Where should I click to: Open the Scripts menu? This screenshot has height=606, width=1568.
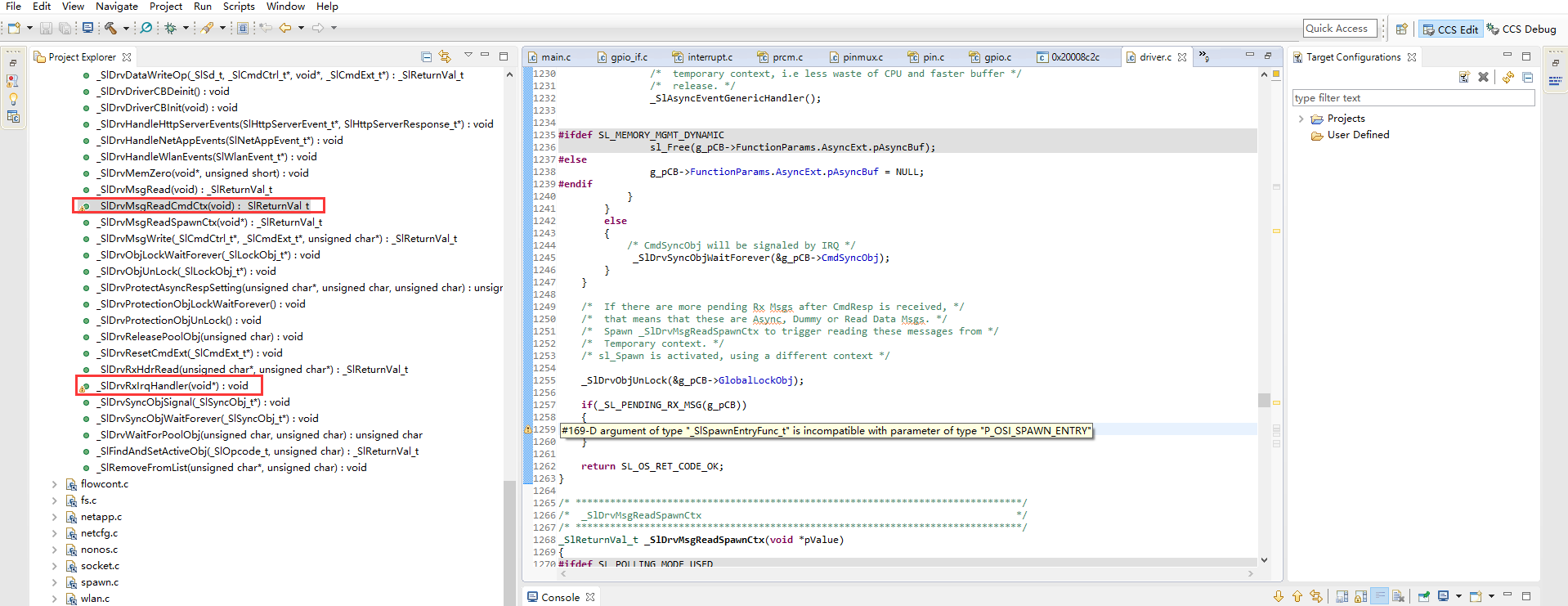239,7
